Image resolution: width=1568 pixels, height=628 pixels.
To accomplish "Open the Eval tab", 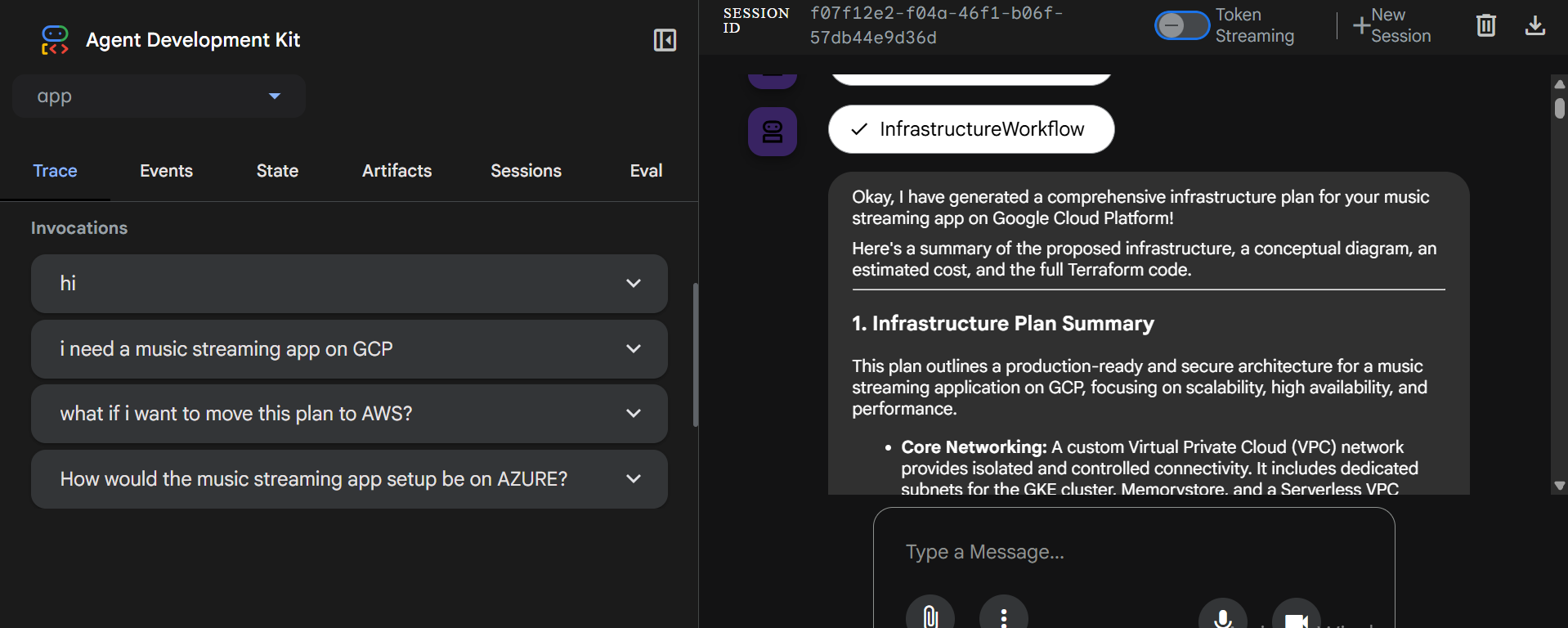I will coord(646,171).
